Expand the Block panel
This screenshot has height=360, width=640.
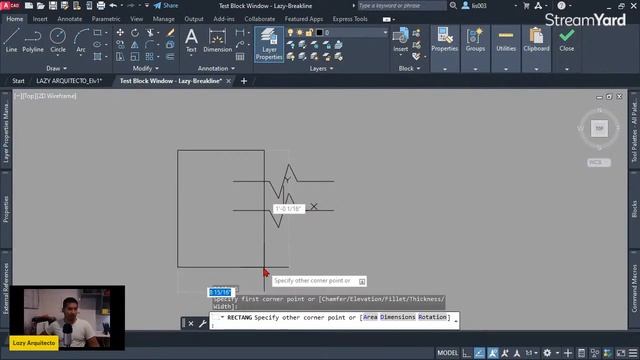[x=409, y=69]
